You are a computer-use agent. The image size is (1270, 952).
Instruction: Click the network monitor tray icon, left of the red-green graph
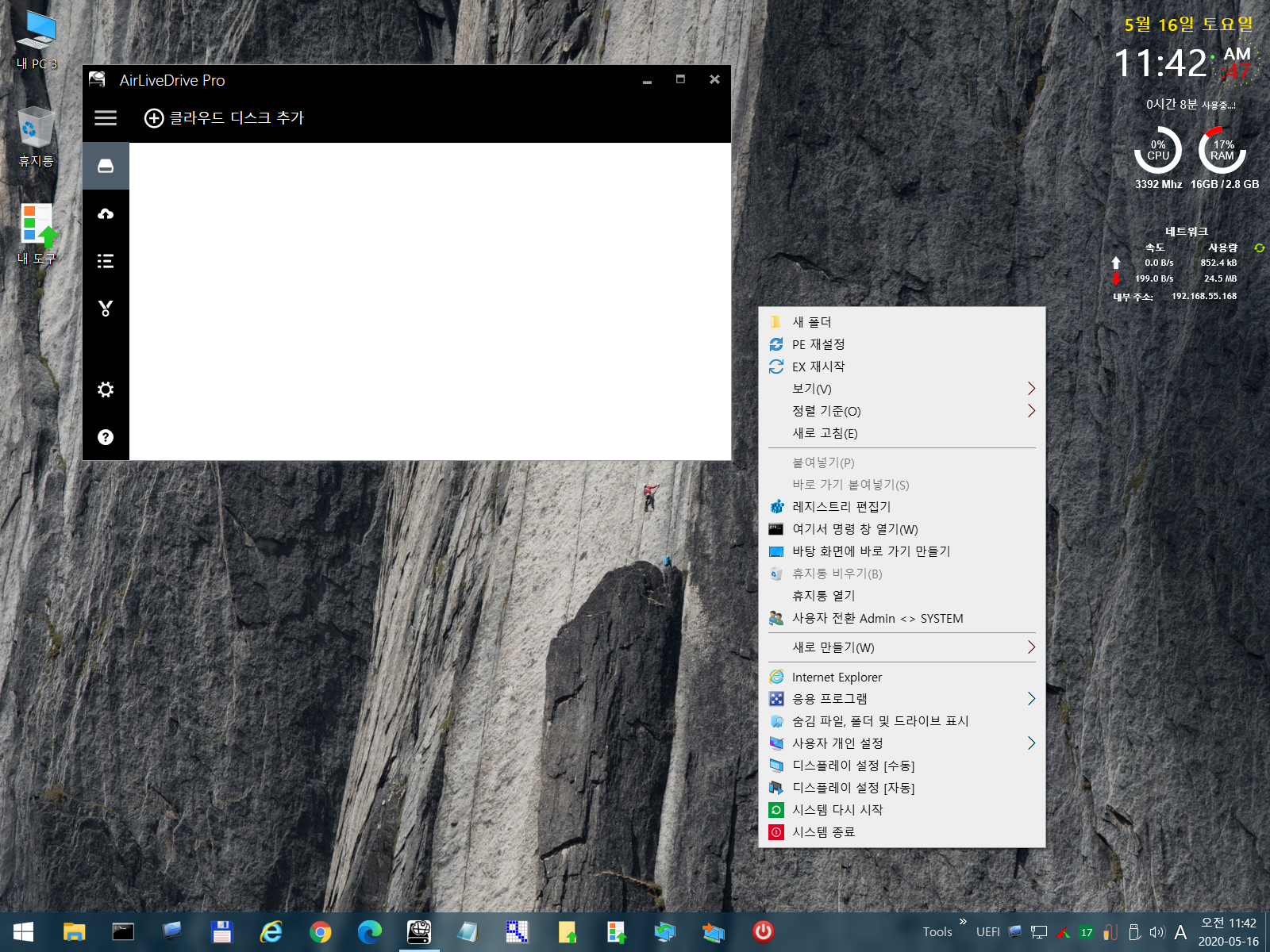pyautogui.click(x=1039, y=933)
